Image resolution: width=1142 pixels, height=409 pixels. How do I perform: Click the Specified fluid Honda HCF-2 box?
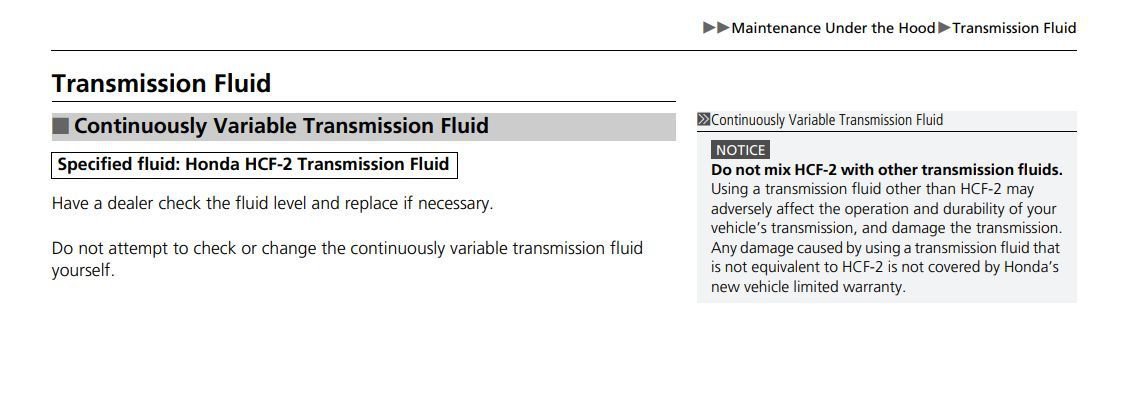[254, 164]
